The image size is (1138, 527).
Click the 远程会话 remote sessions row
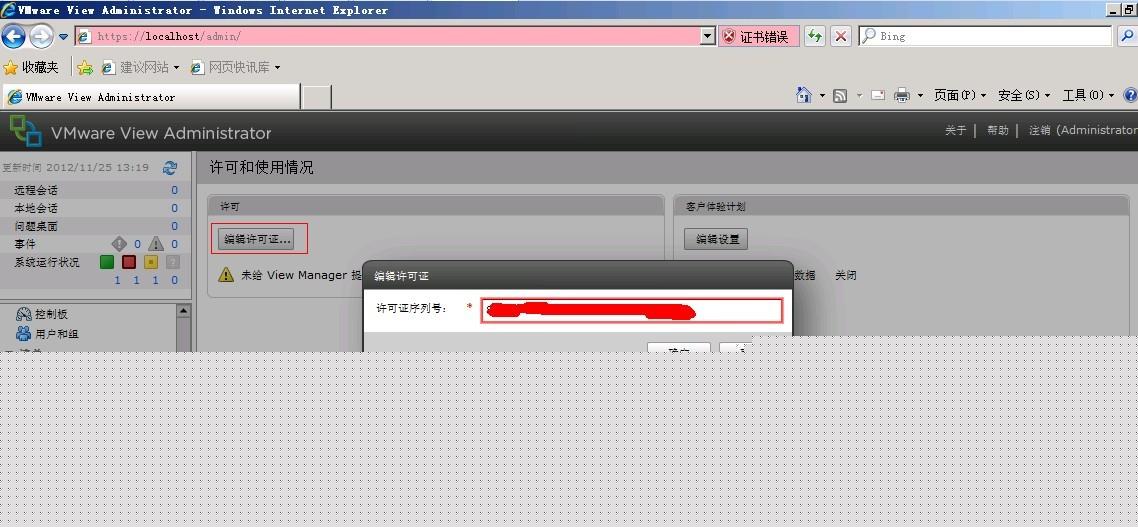(96, 190)
